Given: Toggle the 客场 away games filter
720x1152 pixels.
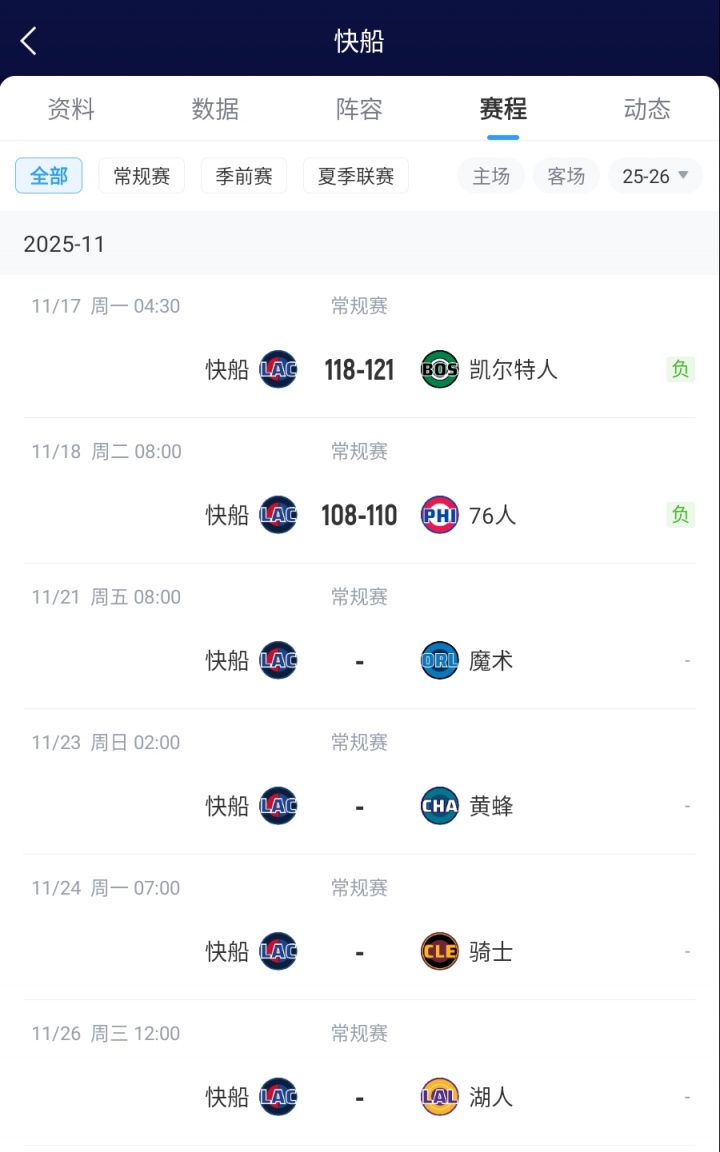Looking at the screenshot, I should [x=566, y=176].
